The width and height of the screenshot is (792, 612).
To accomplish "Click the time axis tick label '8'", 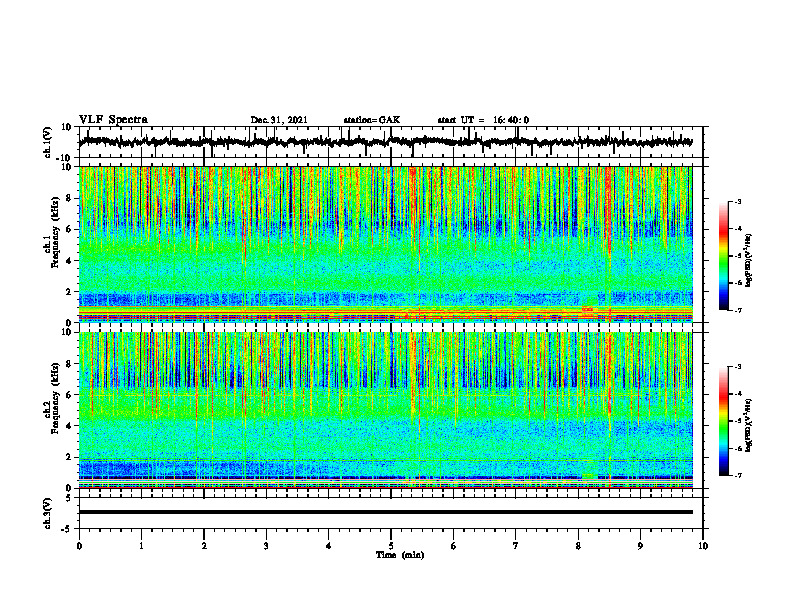I will tap(578, 546).
